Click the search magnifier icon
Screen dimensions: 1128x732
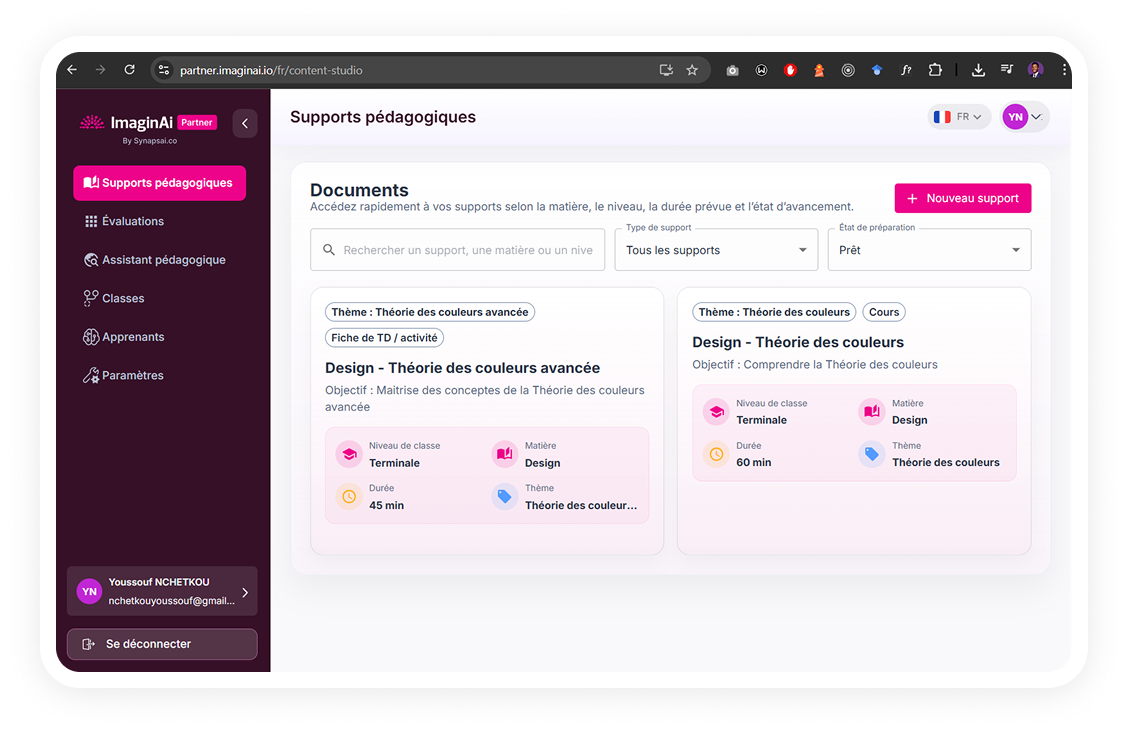(x=329, y=250)
